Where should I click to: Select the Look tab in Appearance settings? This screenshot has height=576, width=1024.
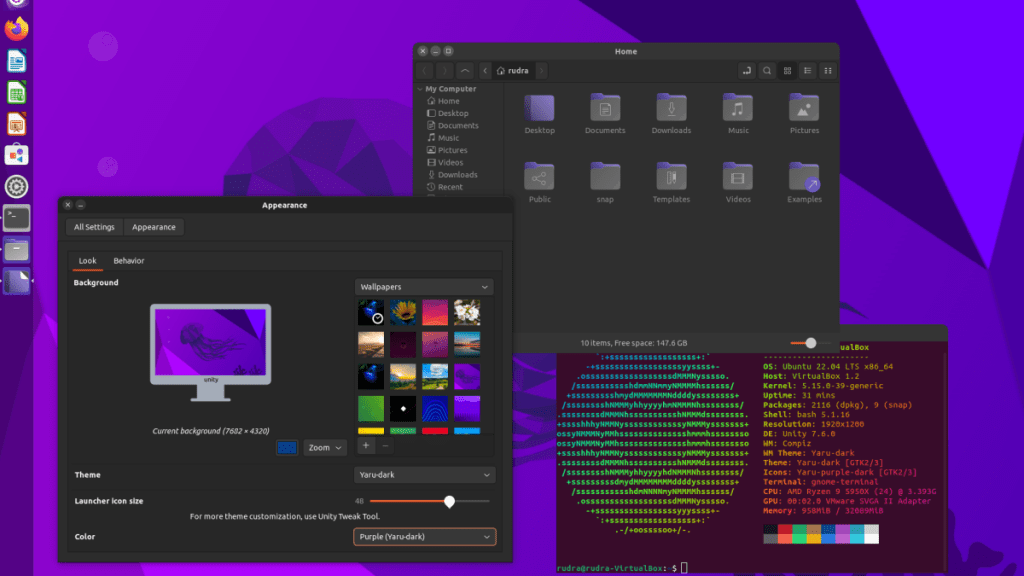[87, 259]
